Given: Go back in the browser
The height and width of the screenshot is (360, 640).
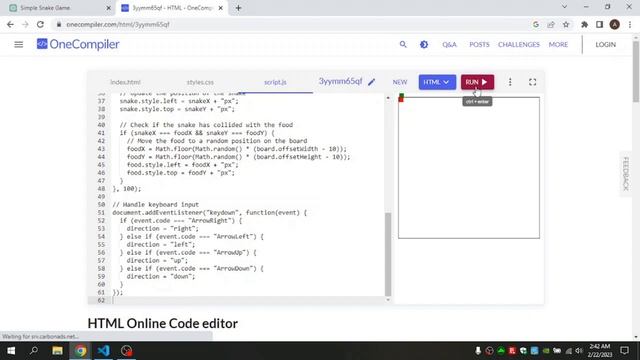Looking at the screenshot, I should [x=10, y=24].
